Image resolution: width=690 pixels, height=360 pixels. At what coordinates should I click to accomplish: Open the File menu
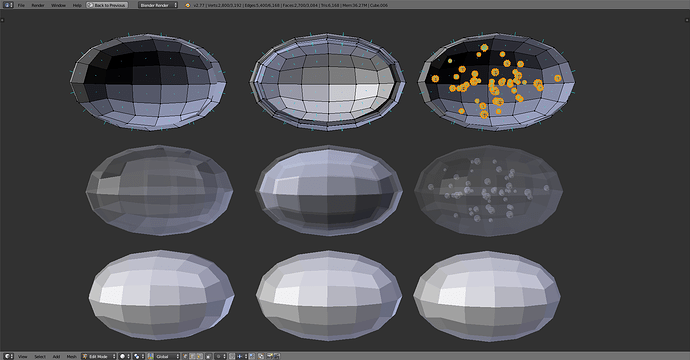(x=21, y=5)
